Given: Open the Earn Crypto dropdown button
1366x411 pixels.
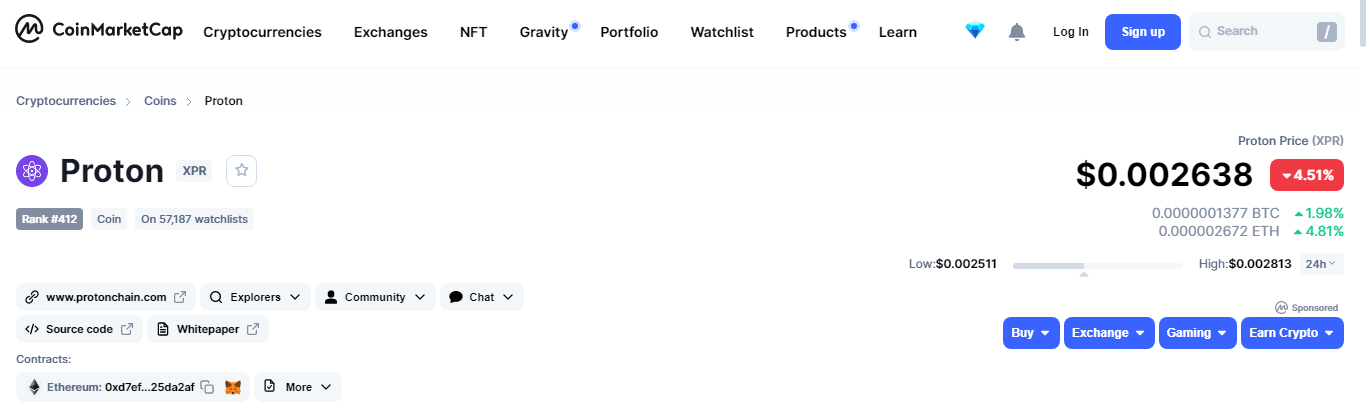Looking at the screenshot, I should [1292, 333].
